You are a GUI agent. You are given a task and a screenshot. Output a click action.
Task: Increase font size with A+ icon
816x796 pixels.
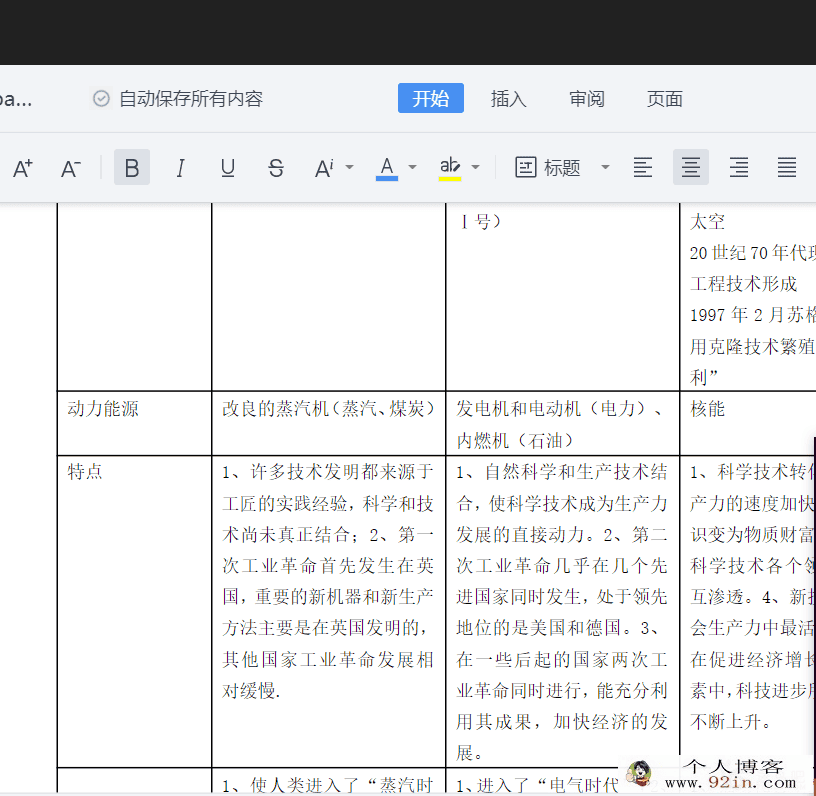23,168
